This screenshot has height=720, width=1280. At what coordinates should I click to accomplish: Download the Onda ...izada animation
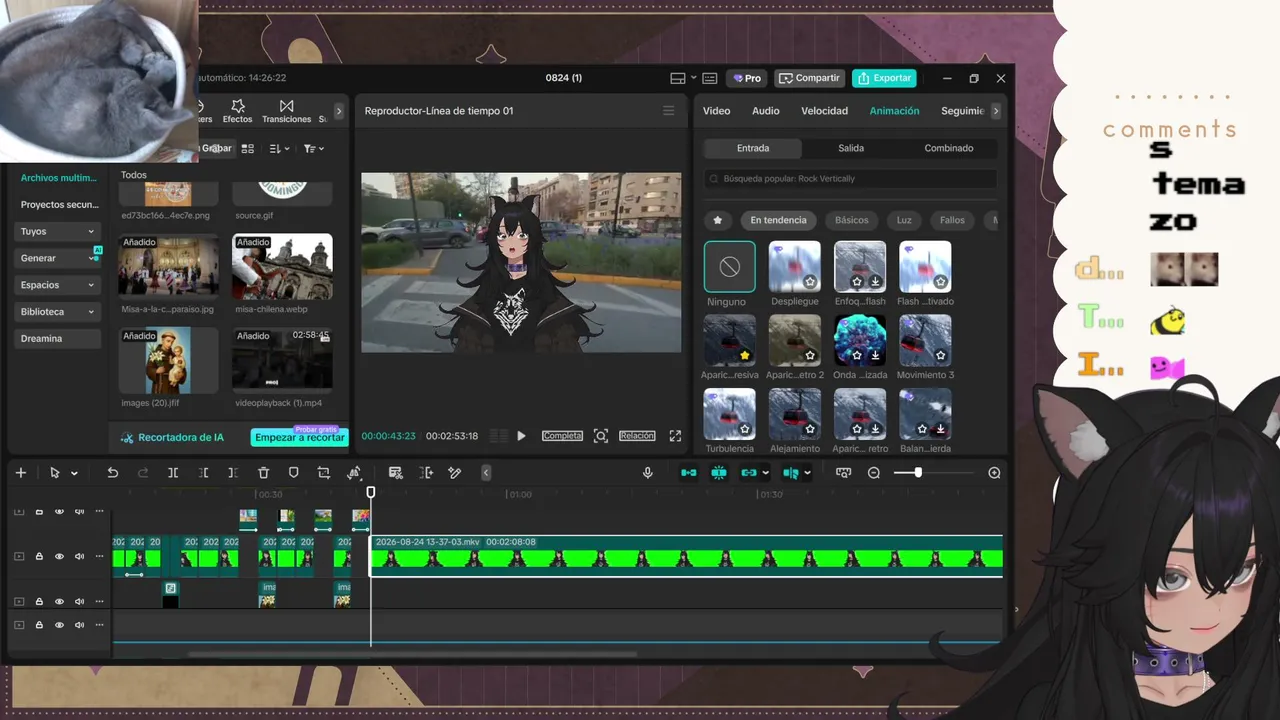point(875,355)
